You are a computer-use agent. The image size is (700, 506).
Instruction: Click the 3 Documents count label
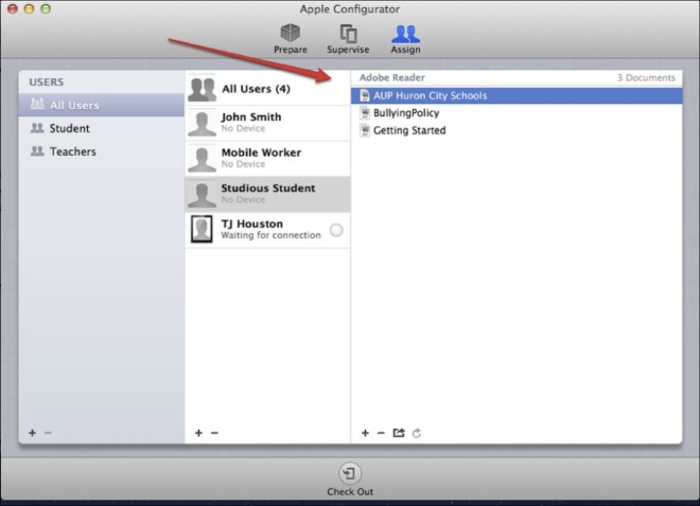(646, 78)
